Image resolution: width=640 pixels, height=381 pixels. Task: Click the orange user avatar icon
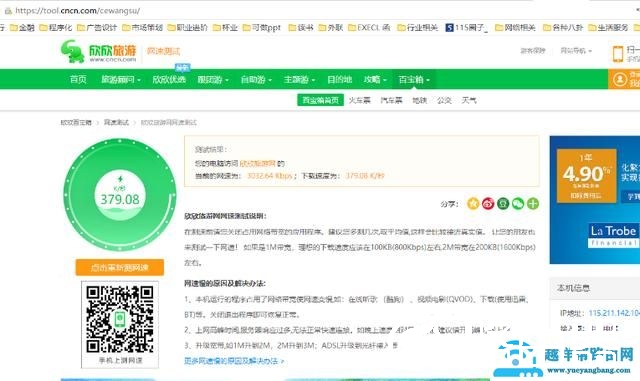(620, 79)
